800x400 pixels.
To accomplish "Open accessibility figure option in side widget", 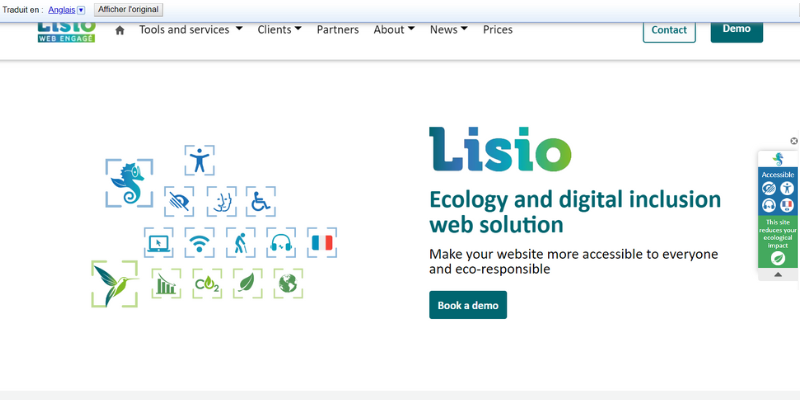I will (787, 188).
